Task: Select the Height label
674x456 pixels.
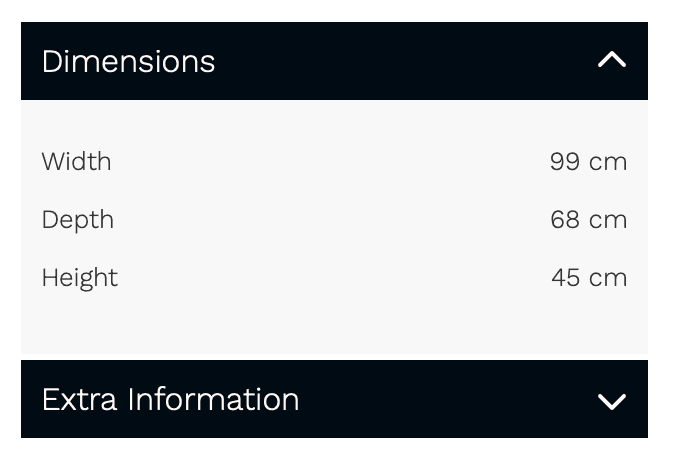Action: tap(80, 278)
